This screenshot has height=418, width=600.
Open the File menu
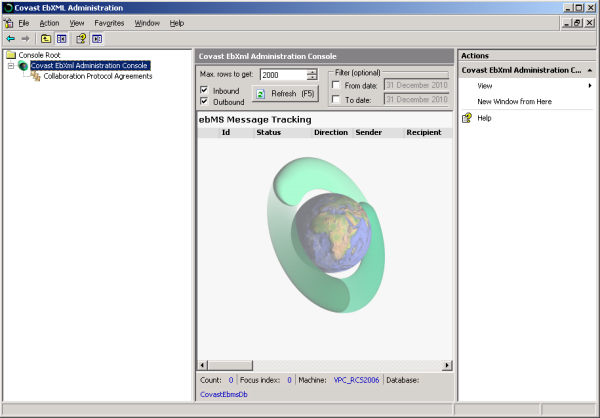point(24,23)
